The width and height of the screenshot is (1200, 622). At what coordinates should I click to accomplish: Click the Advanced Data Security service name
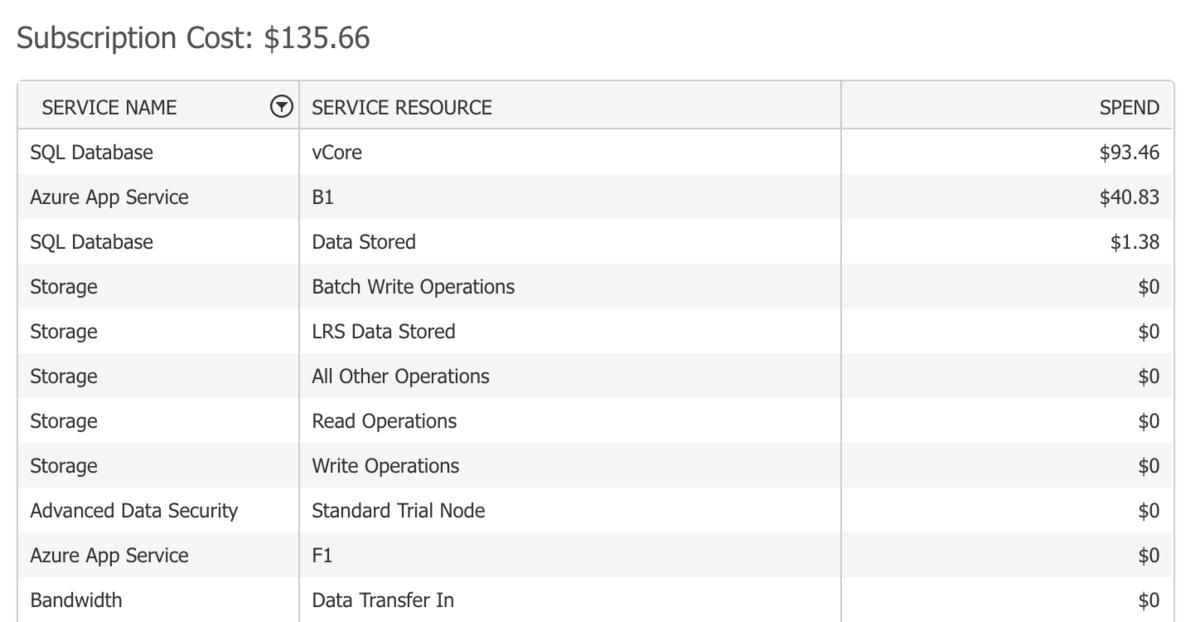coord(134,511)
